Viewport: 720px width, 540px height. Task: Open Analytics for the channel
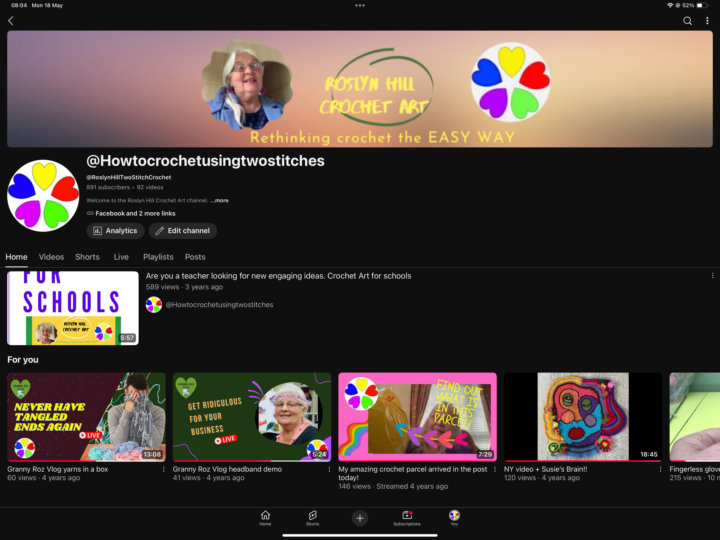115,231
